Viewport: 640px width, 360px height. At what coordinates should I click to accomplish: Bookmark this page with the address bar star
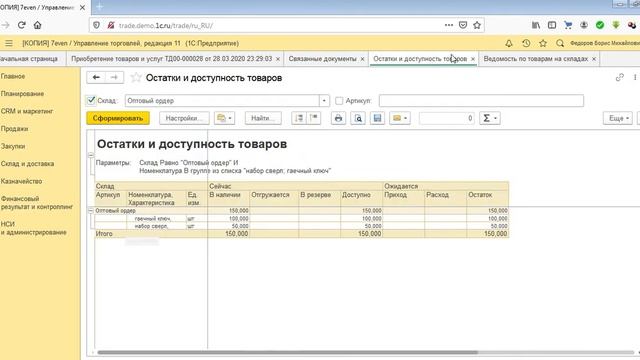tap(477, 25)
